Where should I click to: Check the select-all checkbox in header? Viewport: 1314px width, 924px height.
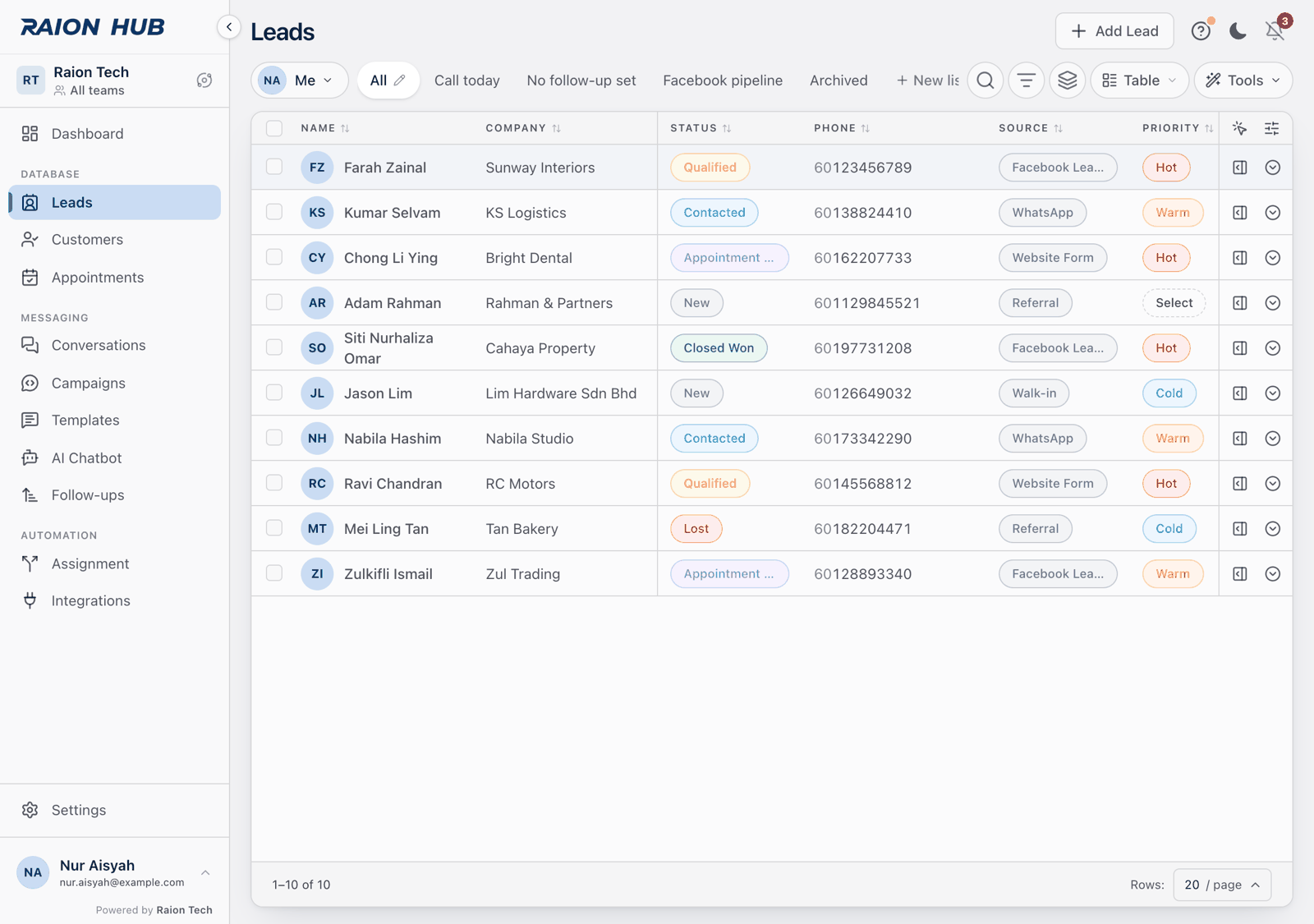point(274,128)
